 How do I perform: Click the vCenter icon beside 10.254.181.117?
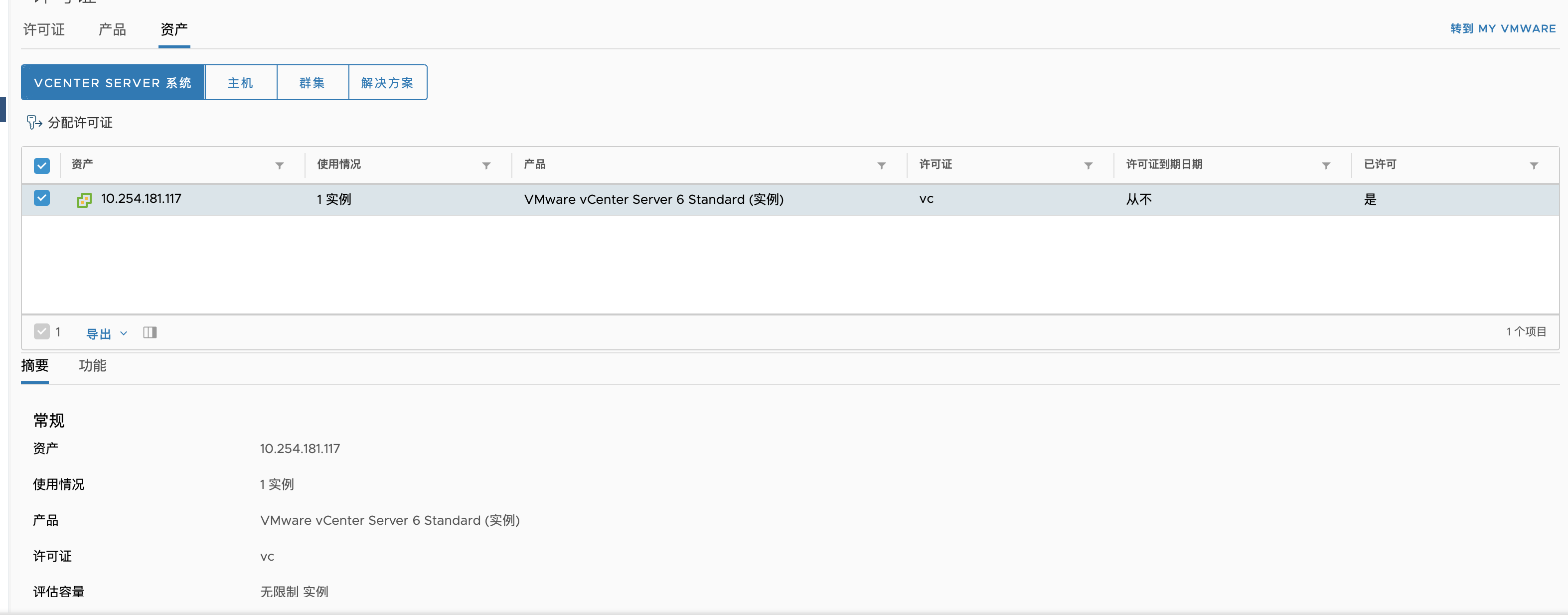pyautogui.click(x=84, y=200)
